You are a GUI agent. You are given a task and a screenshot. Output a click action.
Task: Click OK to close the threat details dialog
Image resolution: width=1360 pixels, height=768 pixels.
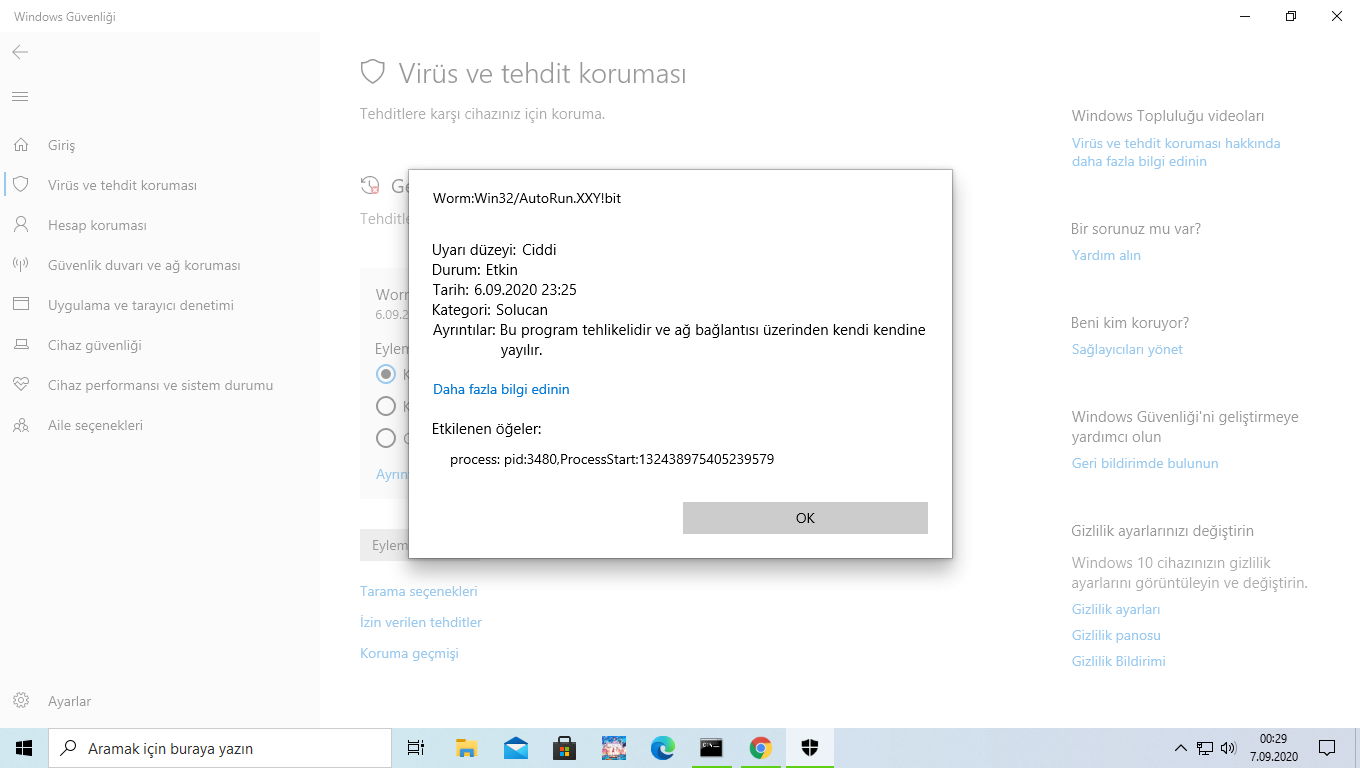click(x=805, y=518)
